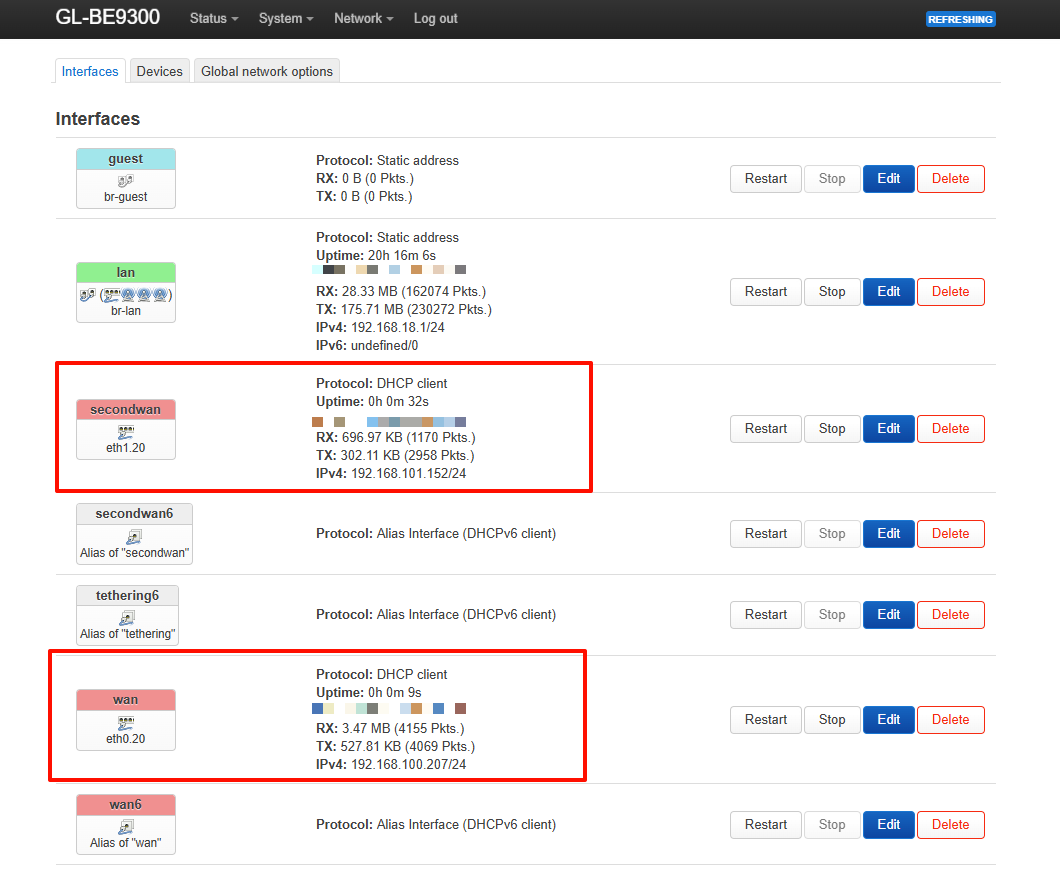The width and height of the screenshot is (1060, 869).
Task: Click the br-guest bridge icon
Action: [x=125, y=181]
